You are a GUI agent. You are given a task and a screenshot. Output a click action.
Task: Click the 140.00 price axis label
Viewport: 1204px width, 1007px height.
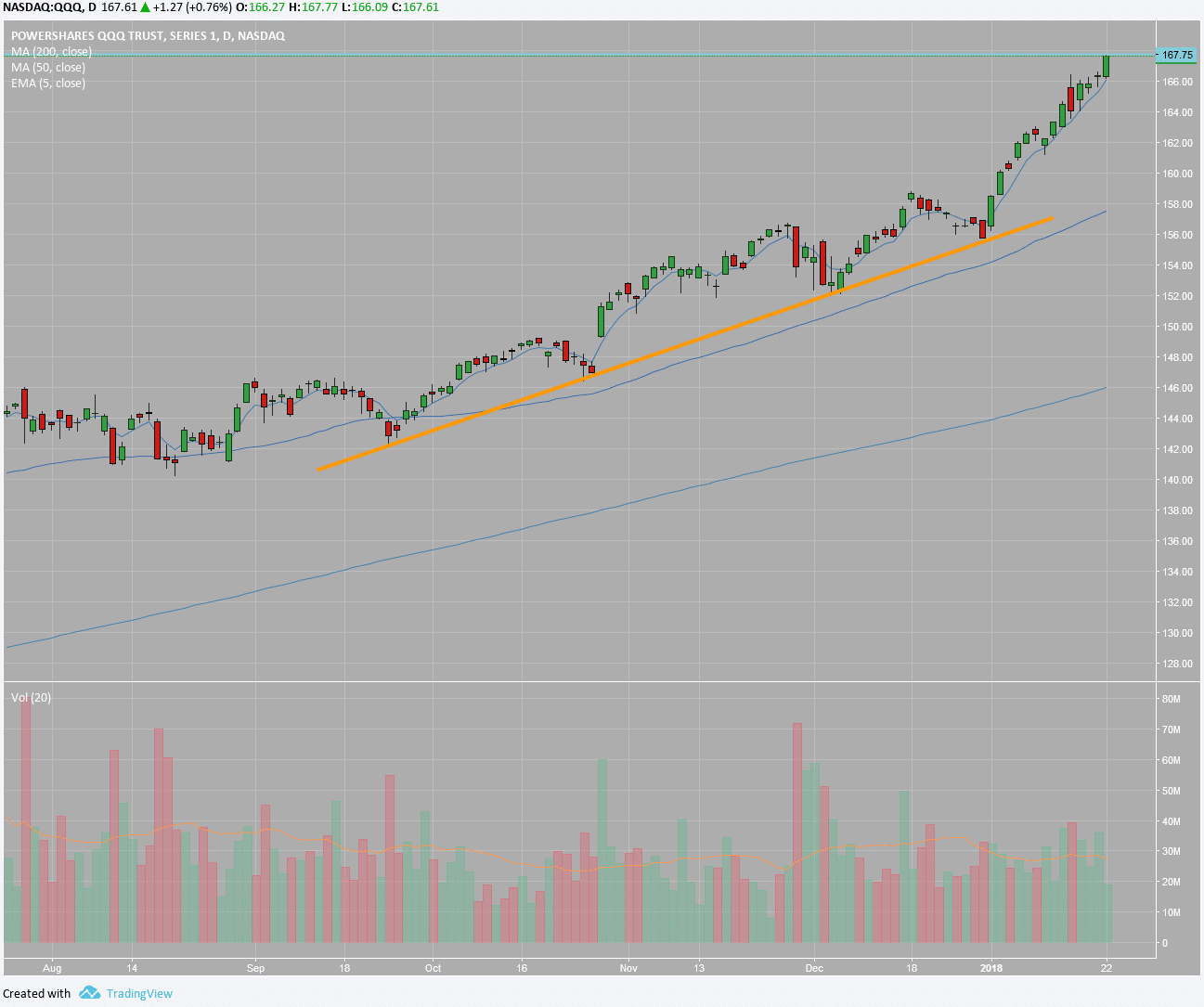click(1177, 480)
